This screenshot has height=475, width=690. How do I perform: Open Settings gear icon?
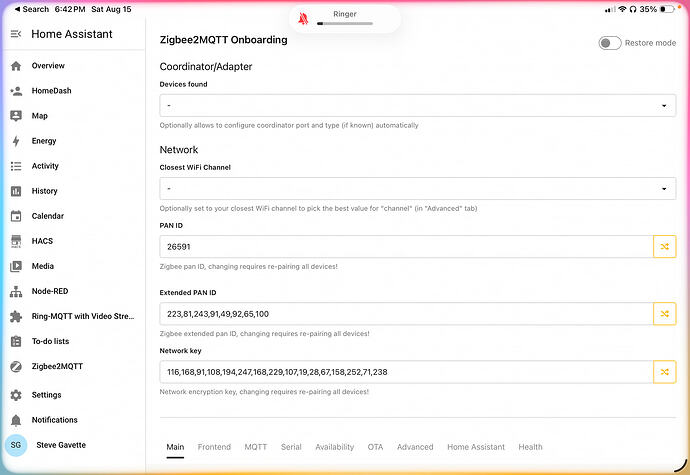coord(16,395)
